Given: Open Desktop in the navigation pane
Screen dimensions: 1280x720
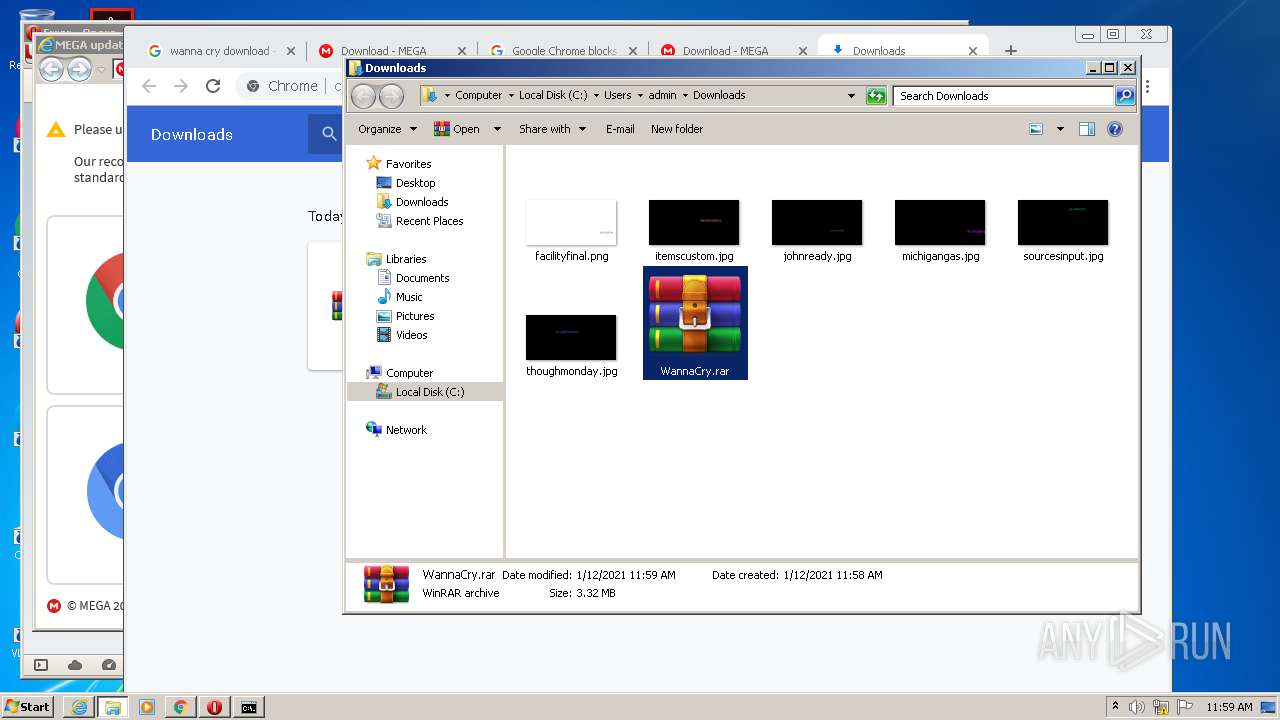Looking at the screenshot, I should coord(415,183).
